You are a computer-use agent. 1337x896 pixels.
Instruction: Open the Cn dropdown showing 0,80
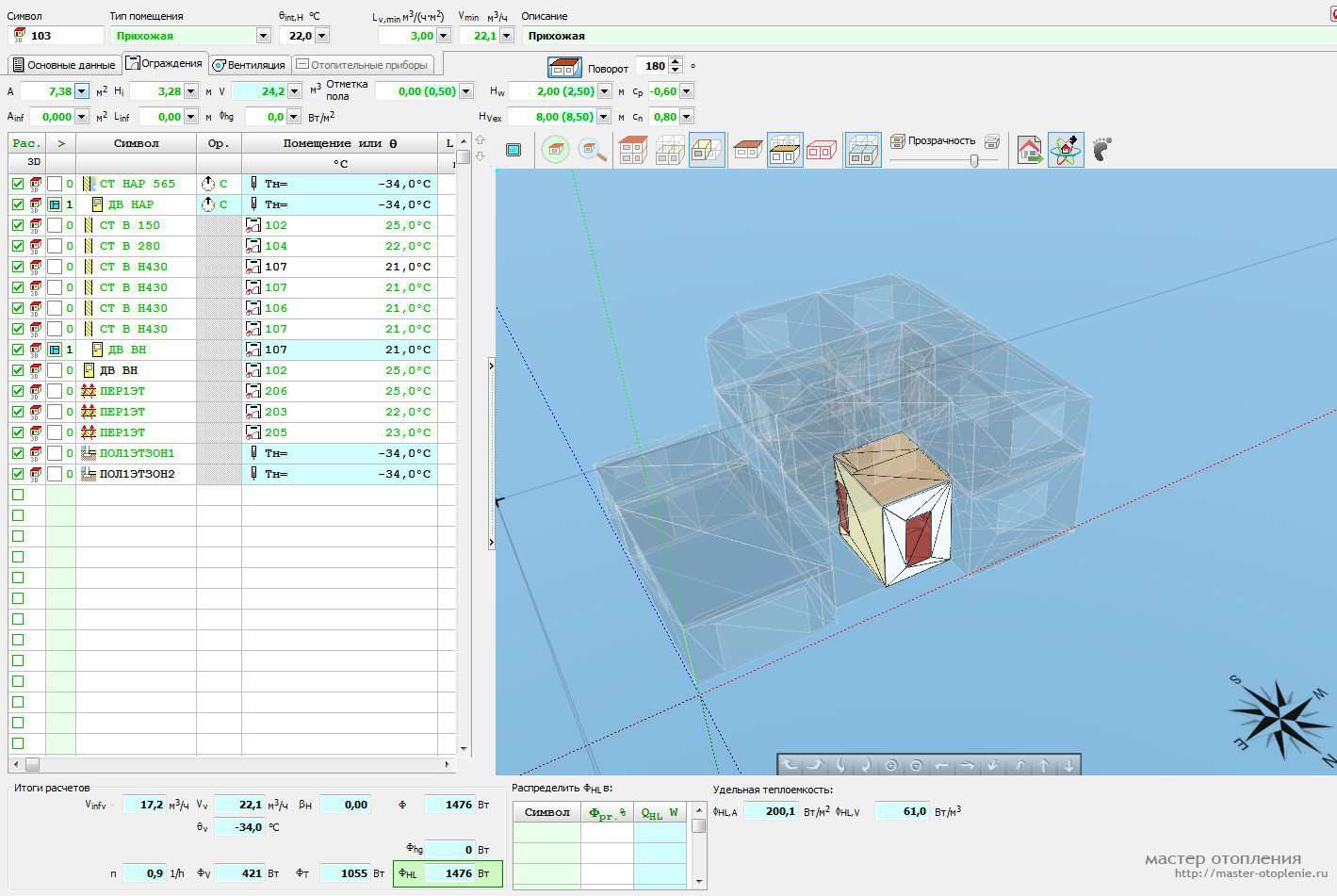click(x=687, y=117)
